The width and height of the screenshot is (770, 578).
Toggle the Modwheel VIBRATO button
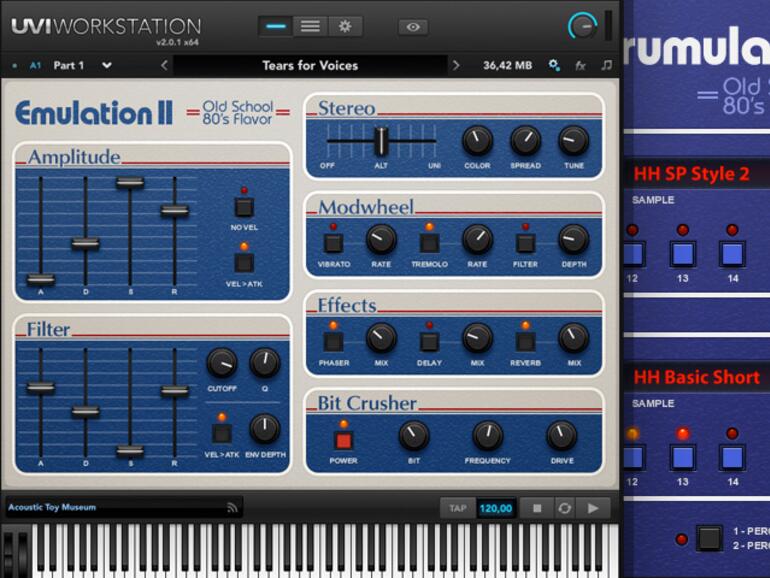pos(333,243)
